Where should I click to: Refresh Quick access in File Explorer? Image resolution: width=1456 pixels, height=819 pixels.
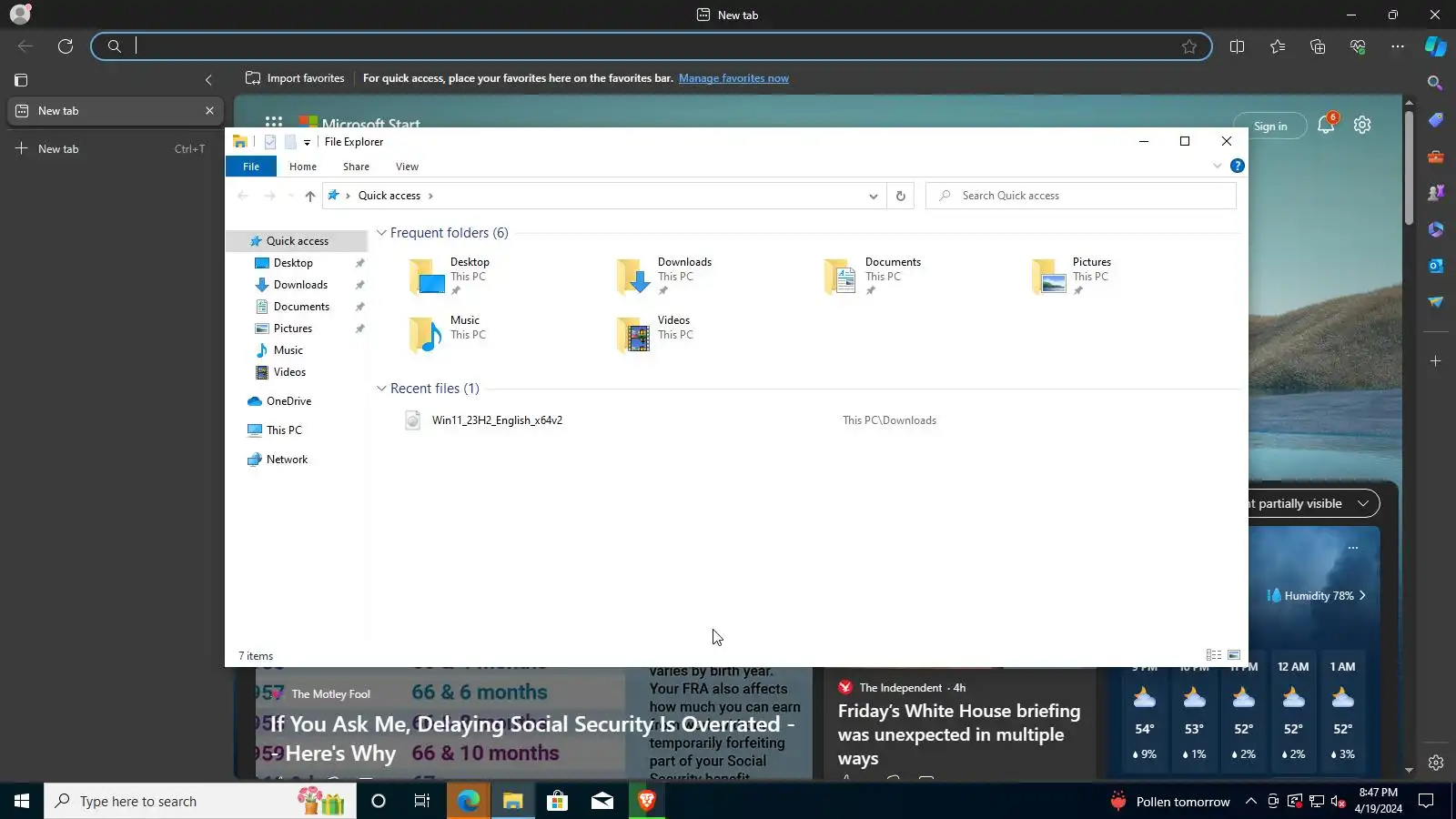point(901,196)
